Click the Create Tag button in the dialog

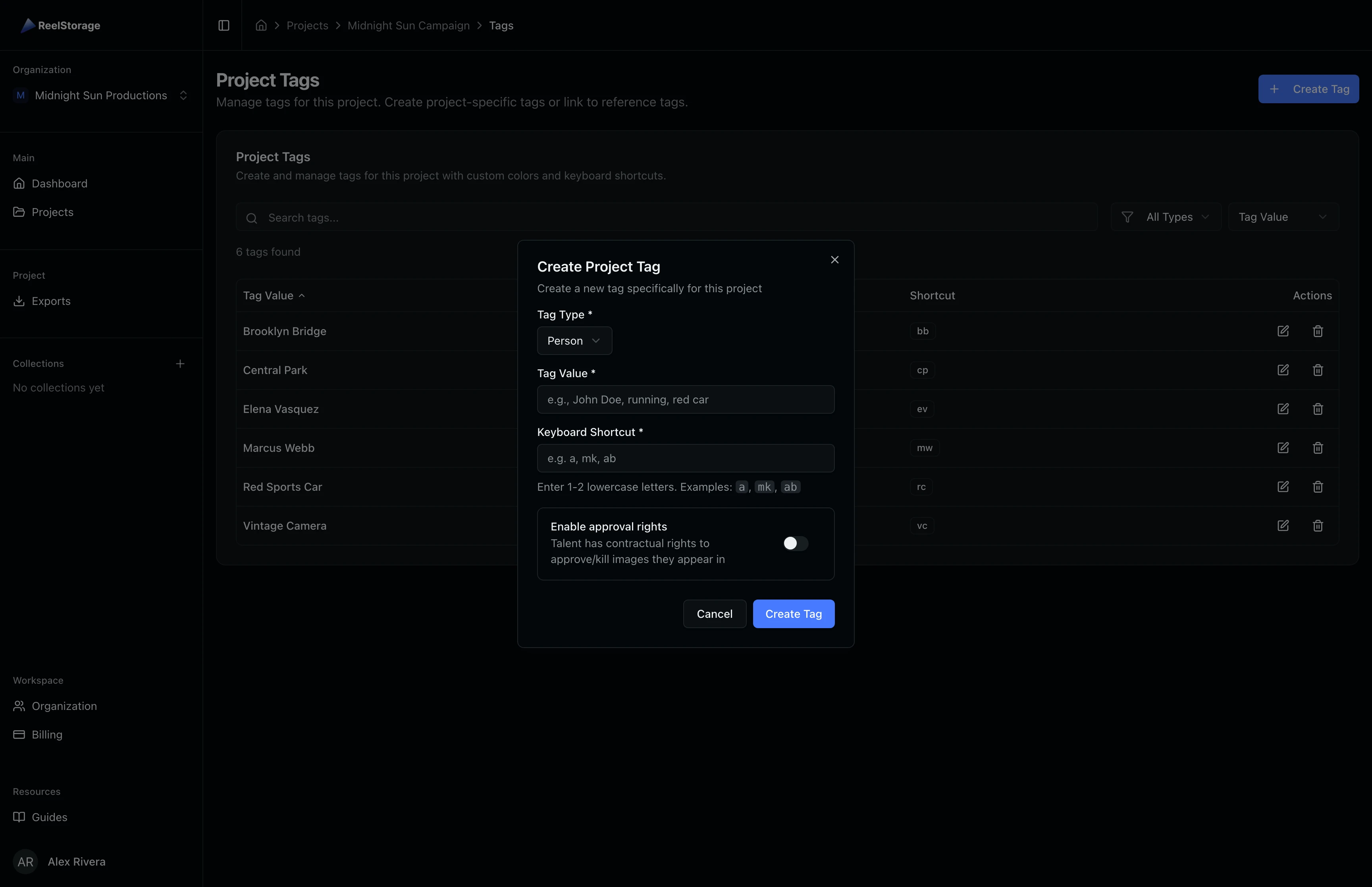[793, 613]
